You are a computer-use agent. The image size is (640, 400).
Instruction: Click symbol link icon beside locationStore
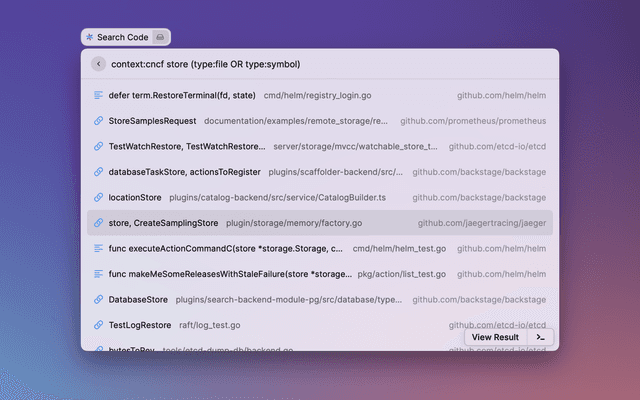point(98,198)
